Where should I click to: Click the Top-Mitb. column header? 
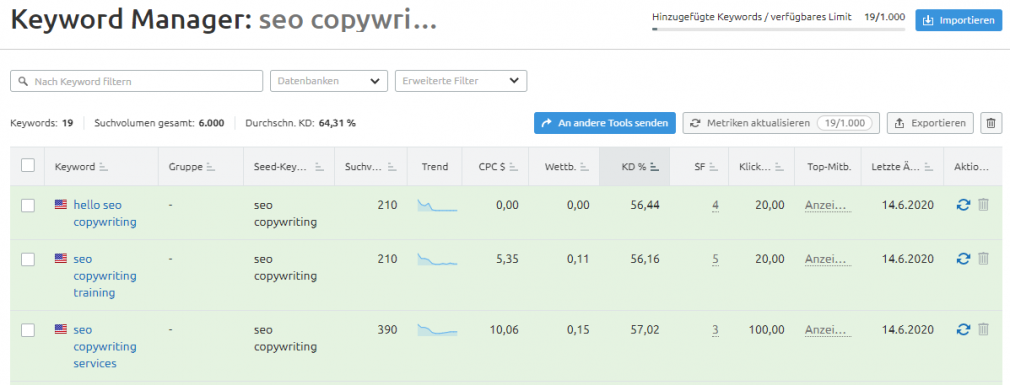tap(829, 167)
